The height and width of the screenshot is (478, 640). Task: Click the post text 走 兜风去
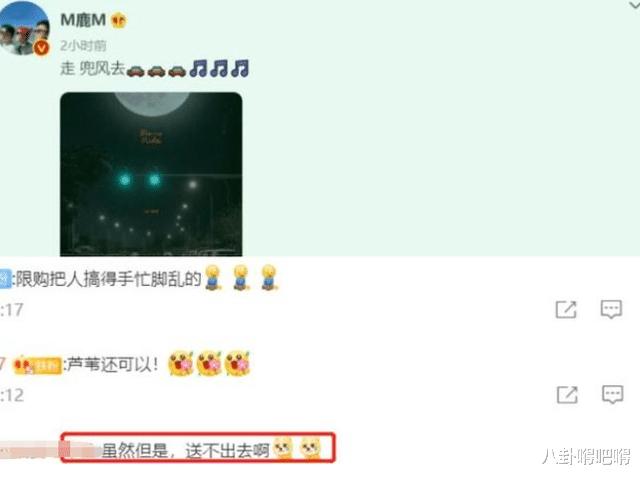click(x=92, y=69)
